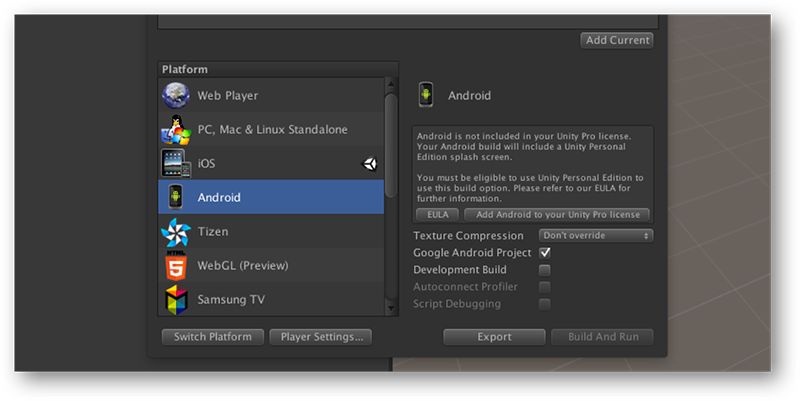Select the Samsung TV platform label
This screenshot has height=401, width=800.
(231, 299)
